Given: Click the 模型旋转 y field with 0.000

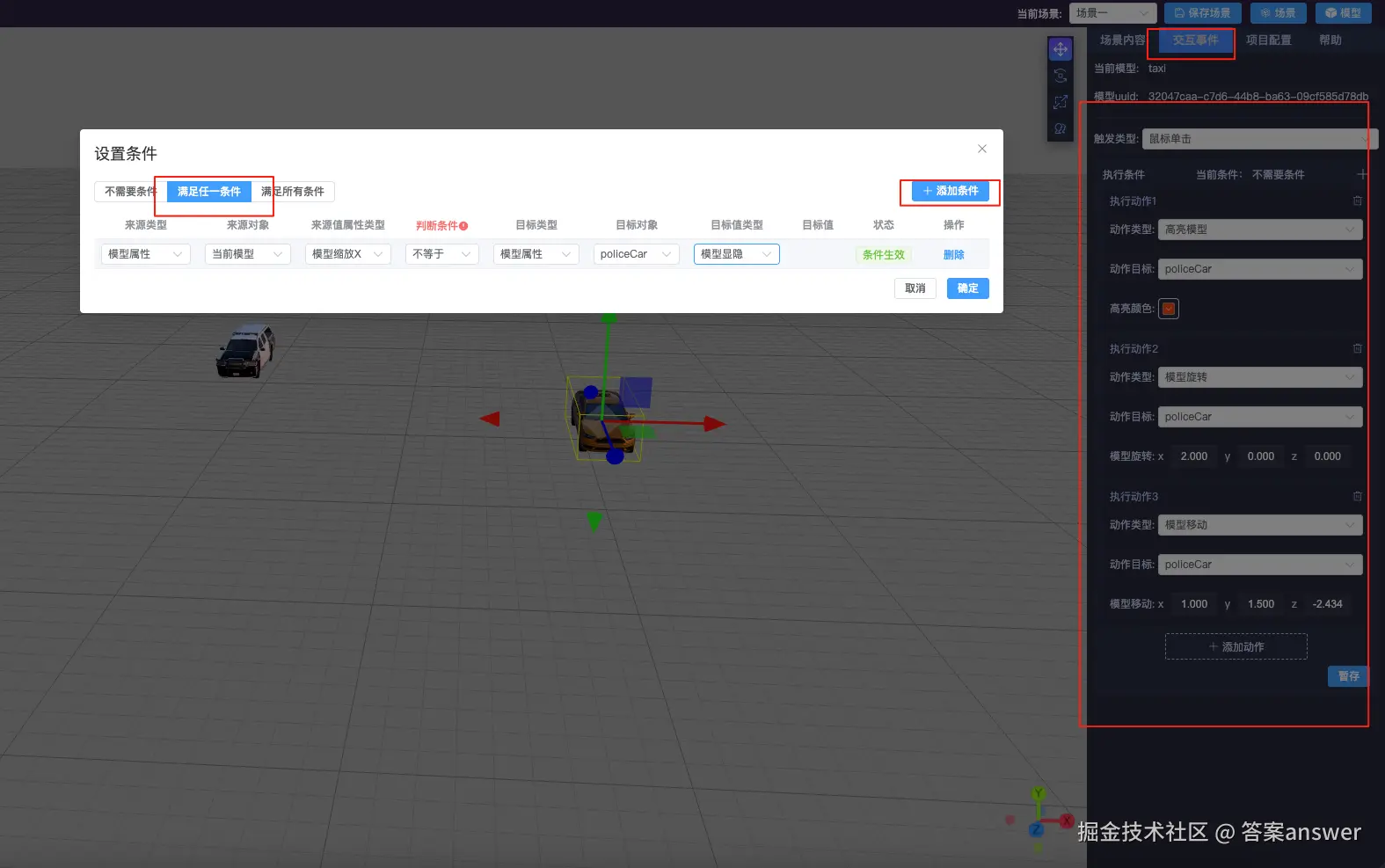Looking at the screenshot, I should 1261,456.
